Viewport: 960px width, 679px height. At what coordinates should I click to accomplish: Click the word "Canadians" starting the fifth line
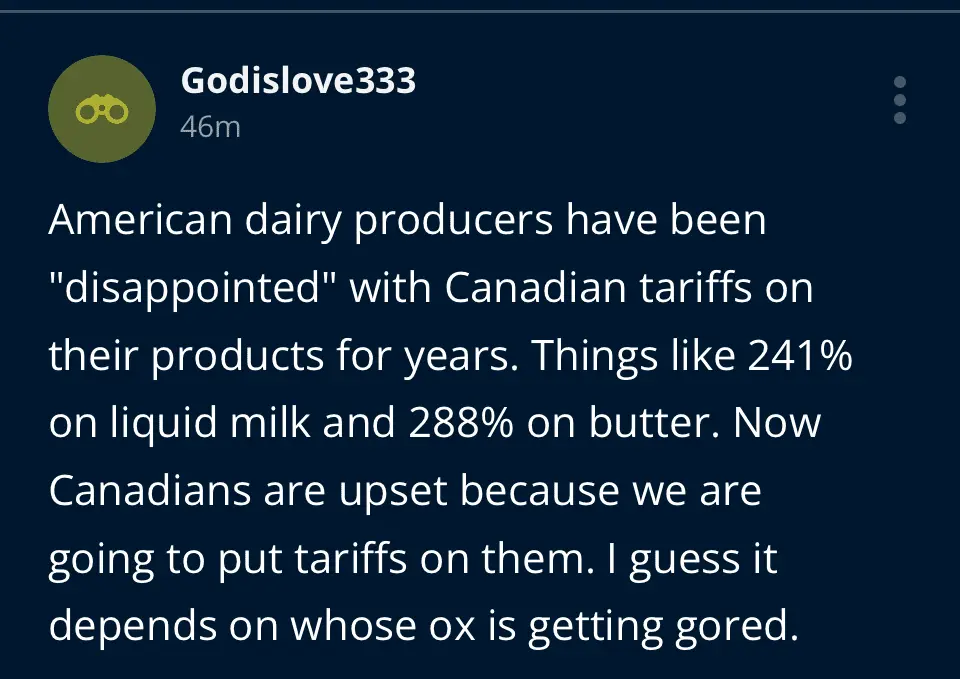point(150,491)
